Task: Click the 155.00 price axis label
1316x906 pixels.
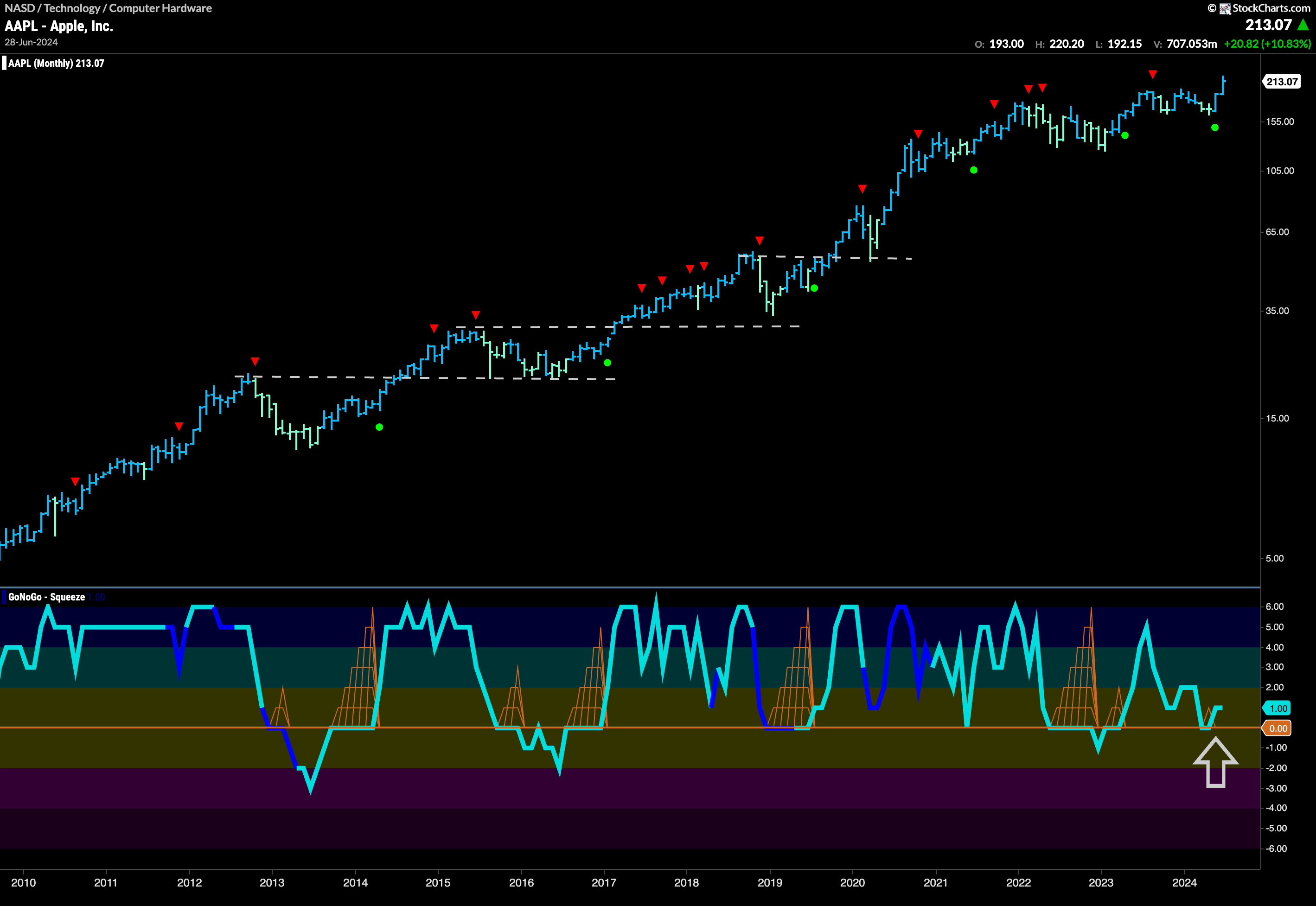Action: click(x=1280, y=122)
